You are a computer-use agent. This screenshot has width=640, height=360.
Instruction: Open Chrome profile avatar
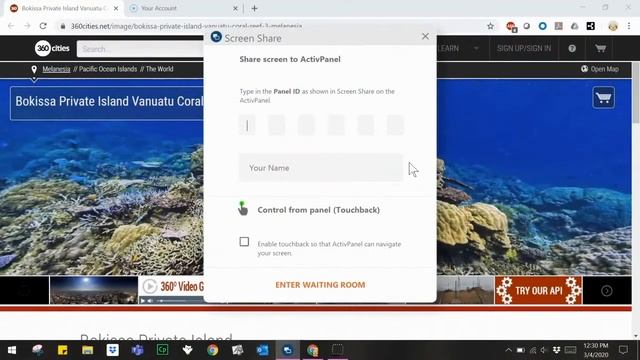[x=613, y=26]
